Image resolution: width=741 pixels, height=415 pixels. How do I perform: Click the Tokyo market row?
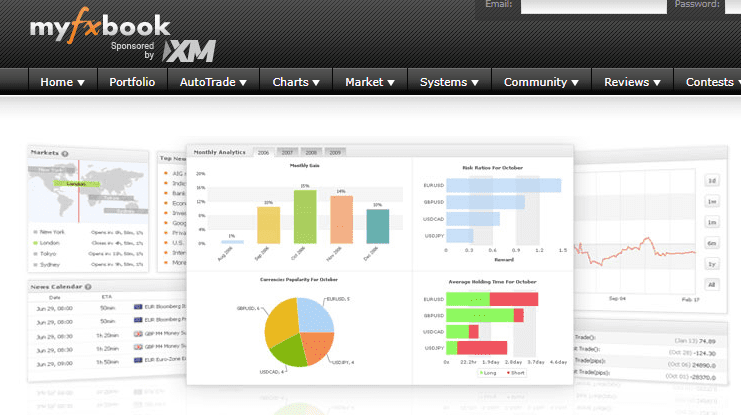tap(88, 254)
